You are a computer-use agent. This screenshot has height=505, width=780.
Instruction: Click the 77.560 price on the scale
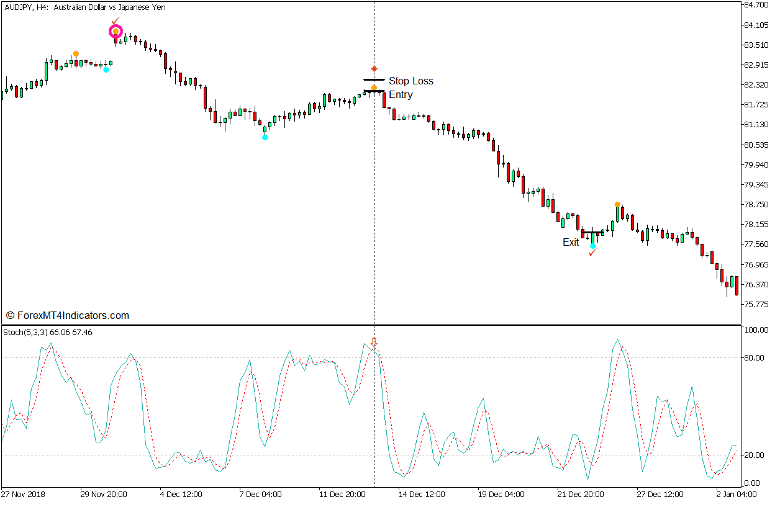coord(756,244)
